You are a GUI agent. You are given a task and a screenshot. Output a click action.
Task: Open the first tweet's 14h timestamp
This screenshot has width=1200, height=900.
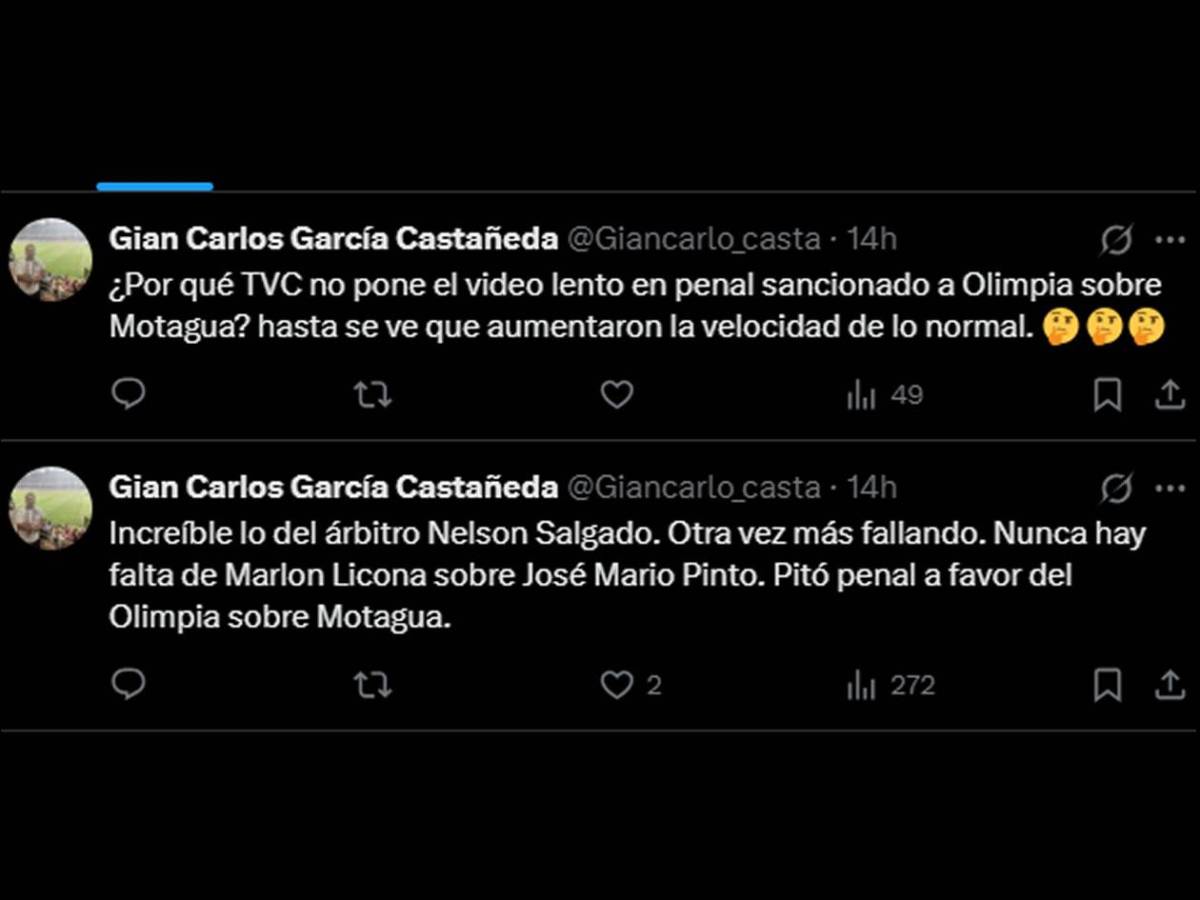pos(874,238)
